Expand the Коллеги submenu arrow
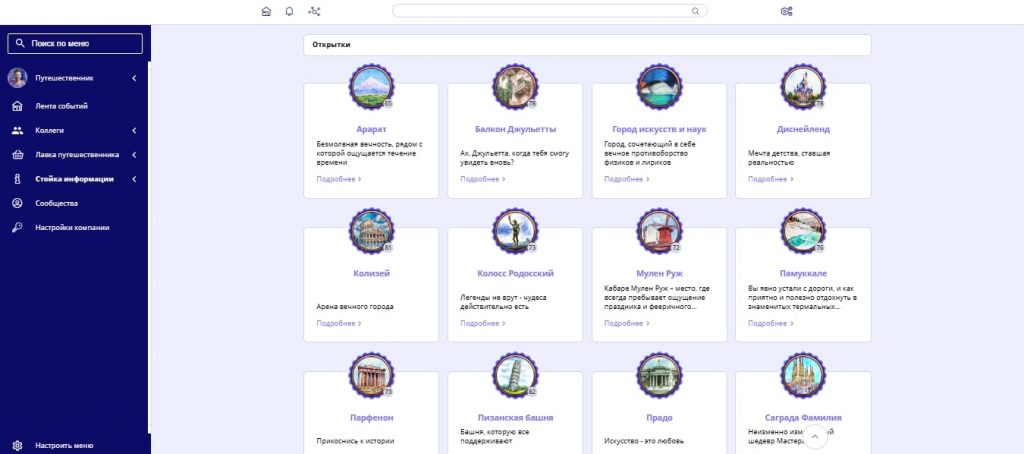1024x454 pixels. [134, 130]
